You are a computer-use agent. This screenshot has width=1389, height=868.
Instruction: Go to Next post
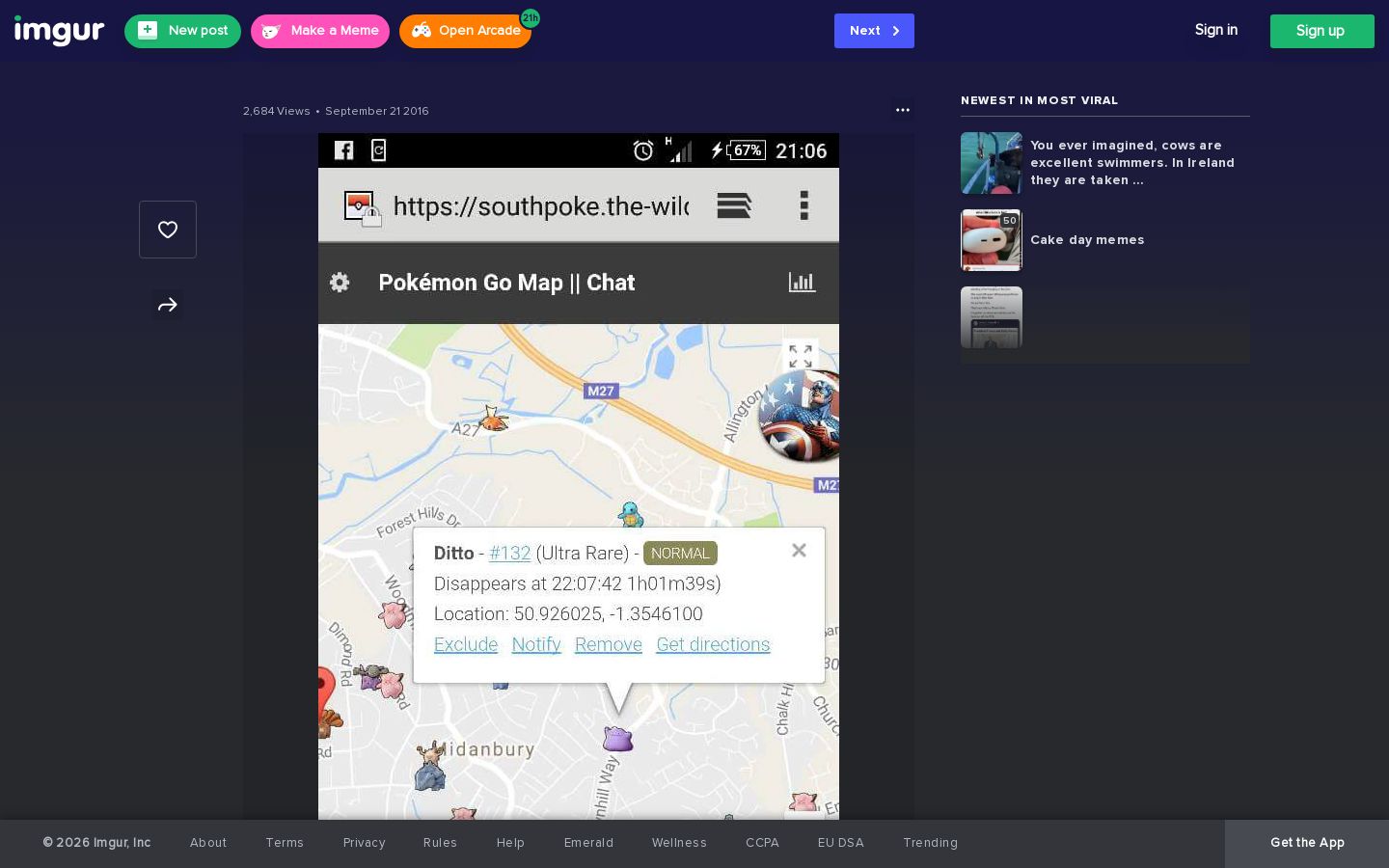click(874, 31)
